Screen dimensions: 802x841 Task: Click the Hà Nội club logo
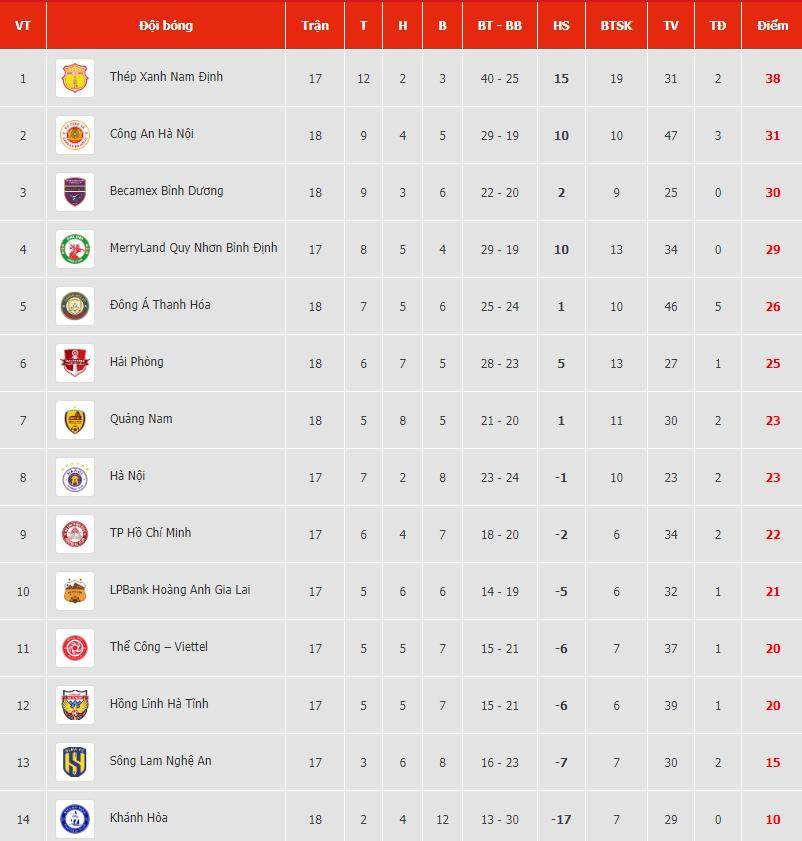pos(75,477)
